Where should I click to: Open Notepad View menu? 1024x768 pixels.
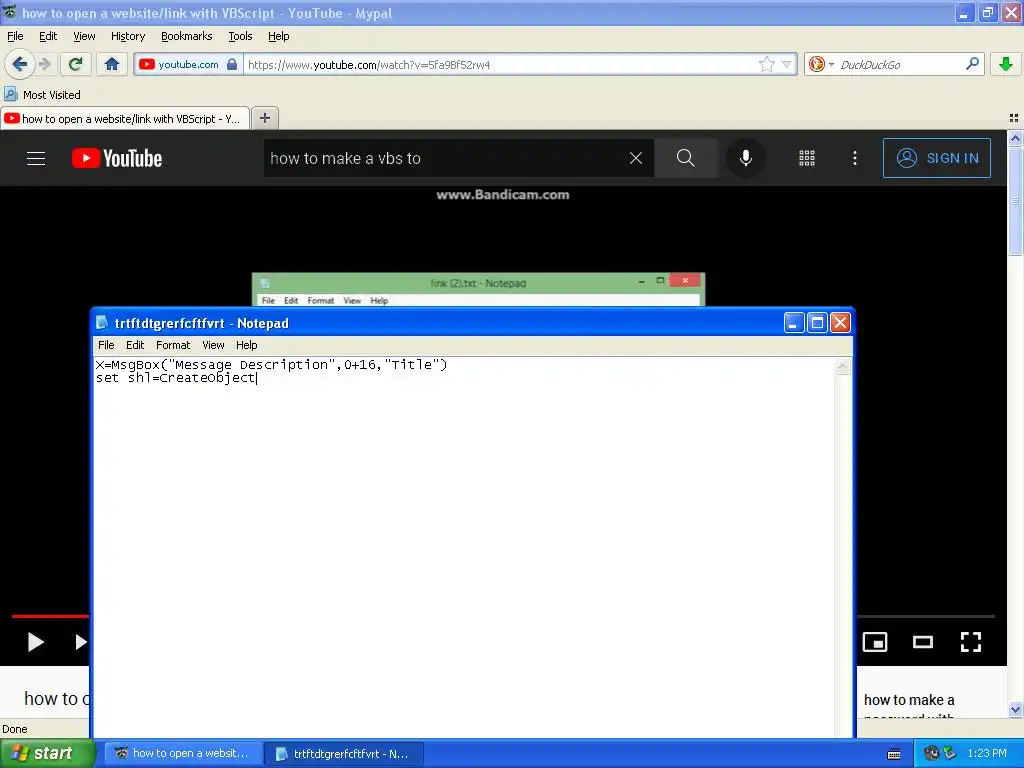[213, 345]
